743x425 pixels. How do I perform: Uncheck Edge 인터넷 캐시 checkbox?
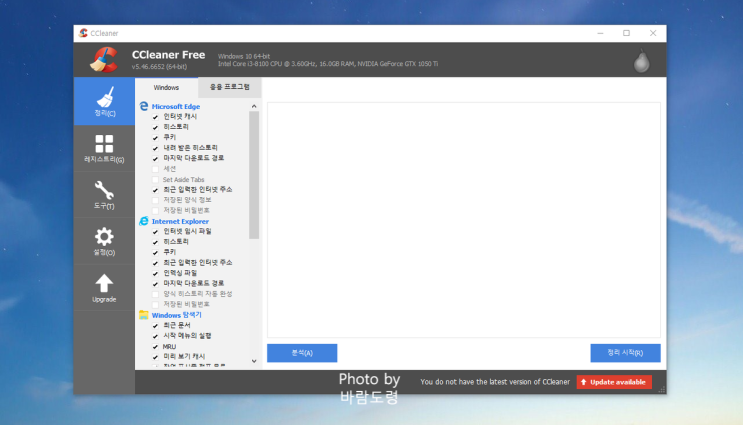[x=155, y=117]
